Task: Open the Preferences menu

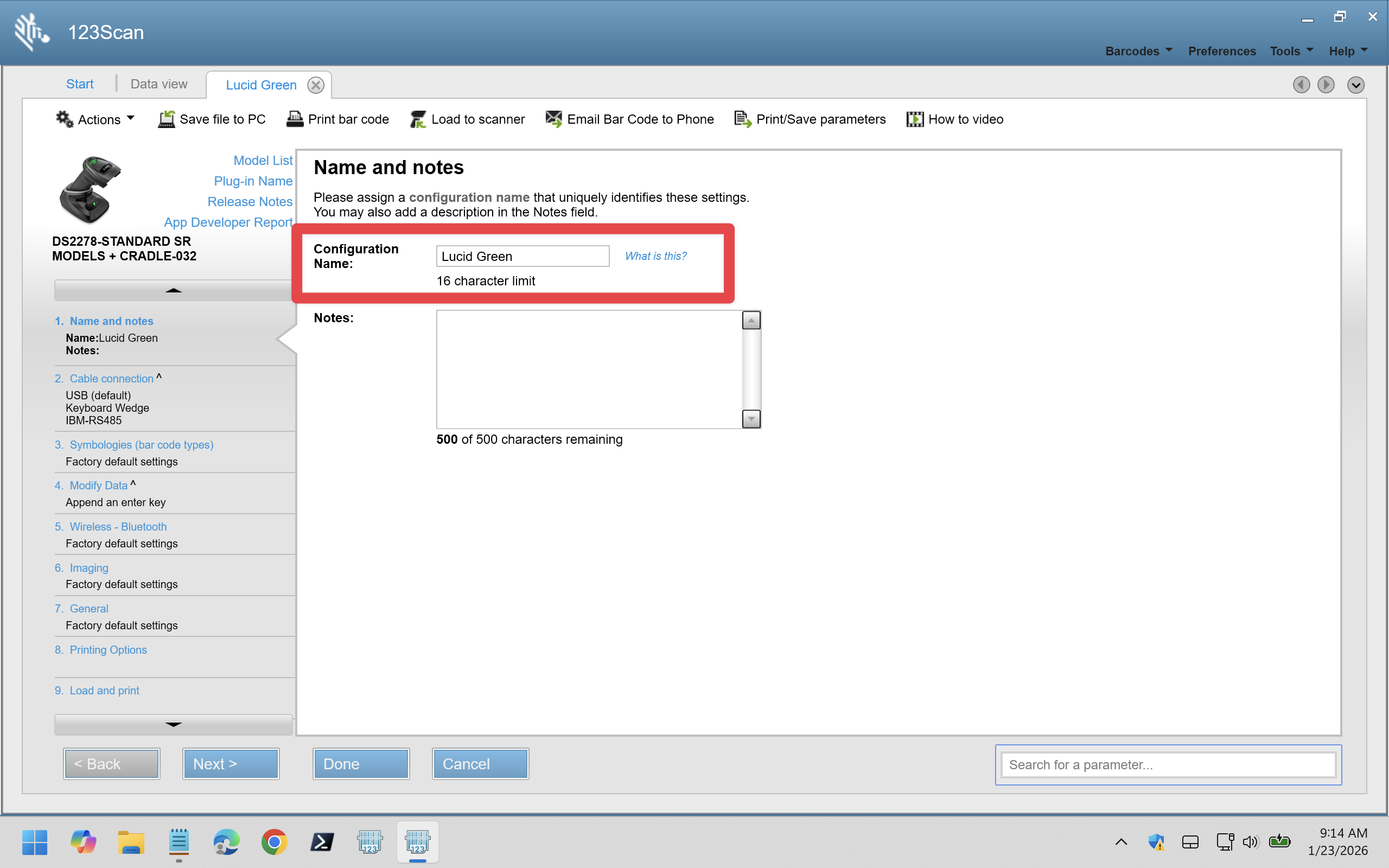Action: [1221, 51]
